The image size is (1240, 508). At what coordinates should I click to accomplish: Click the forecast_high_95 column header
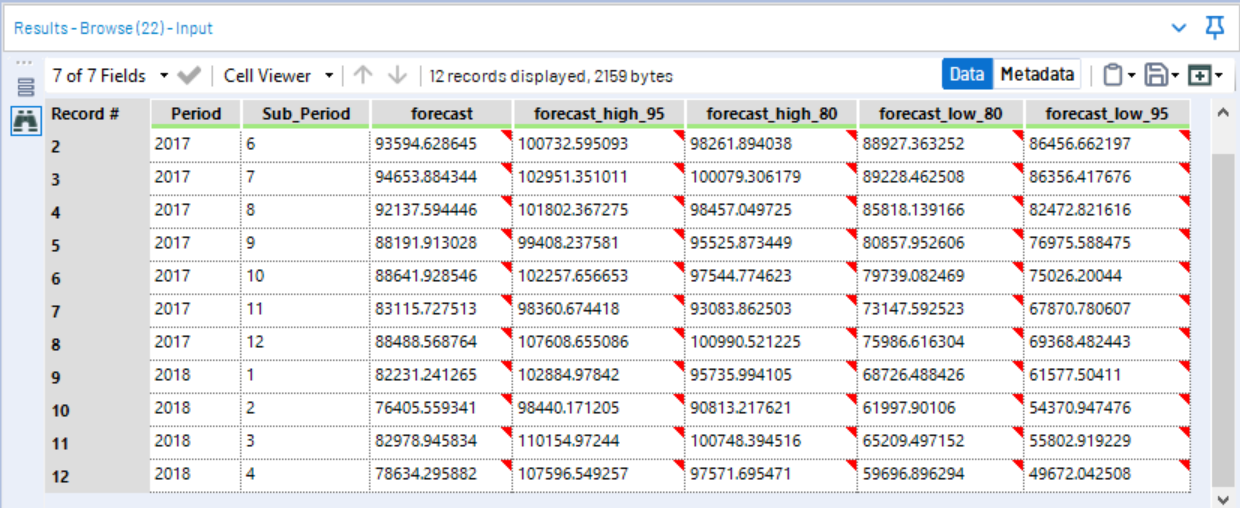coord(598,113)
